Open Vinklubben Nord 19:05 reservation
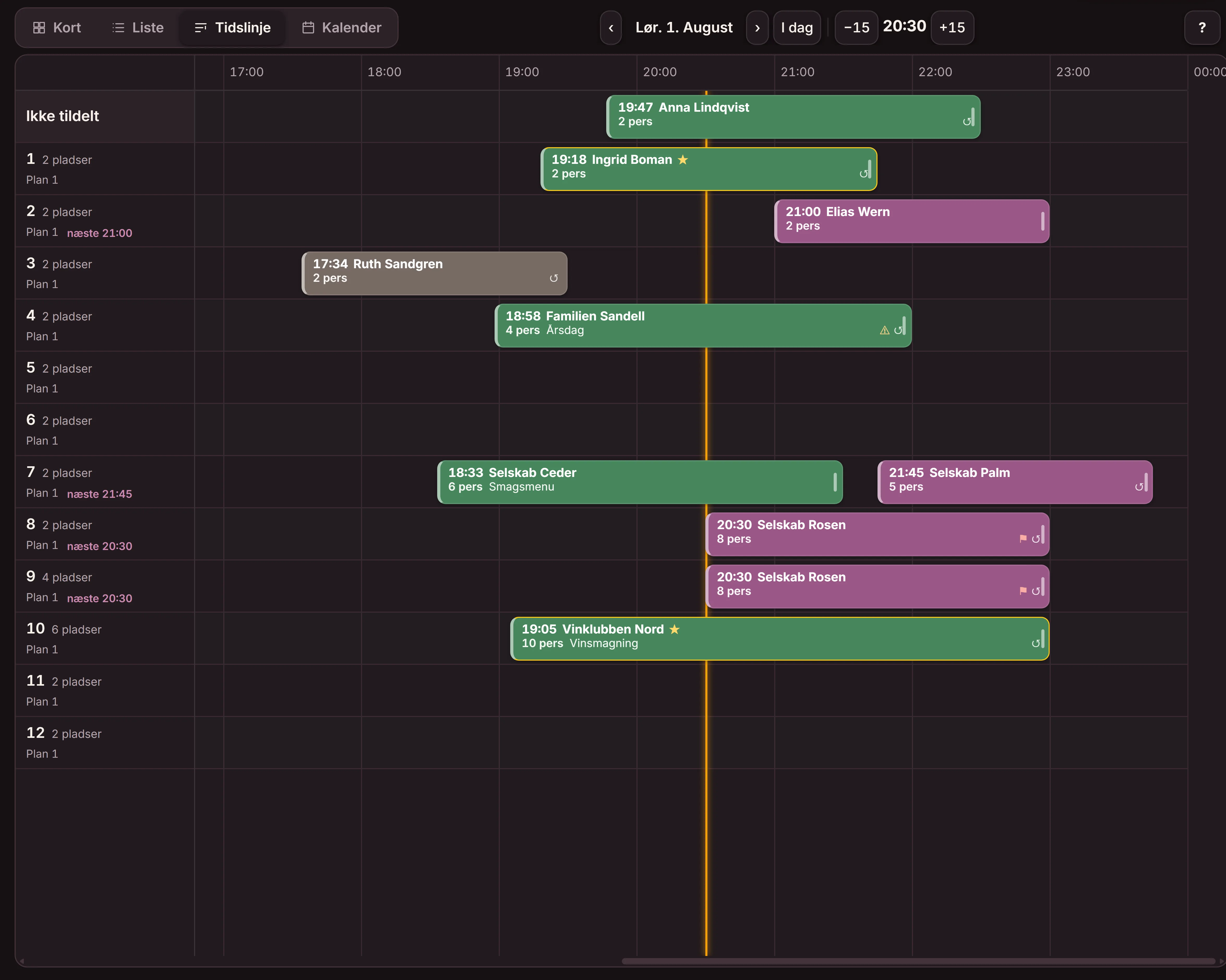The image size is (1226, 980). pos(780,639)
